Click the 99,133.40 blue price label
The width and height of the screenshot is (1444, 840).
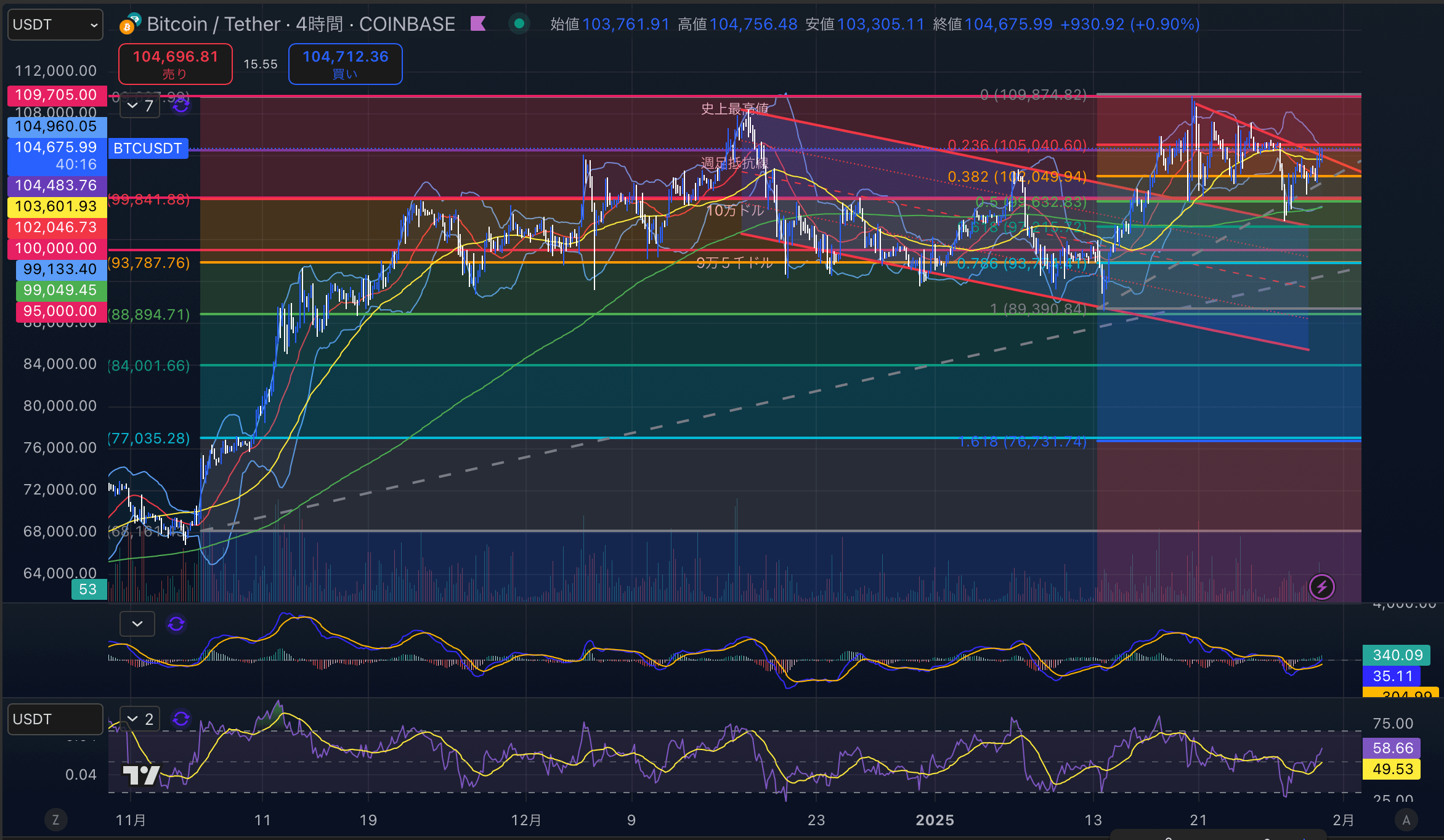60,269
